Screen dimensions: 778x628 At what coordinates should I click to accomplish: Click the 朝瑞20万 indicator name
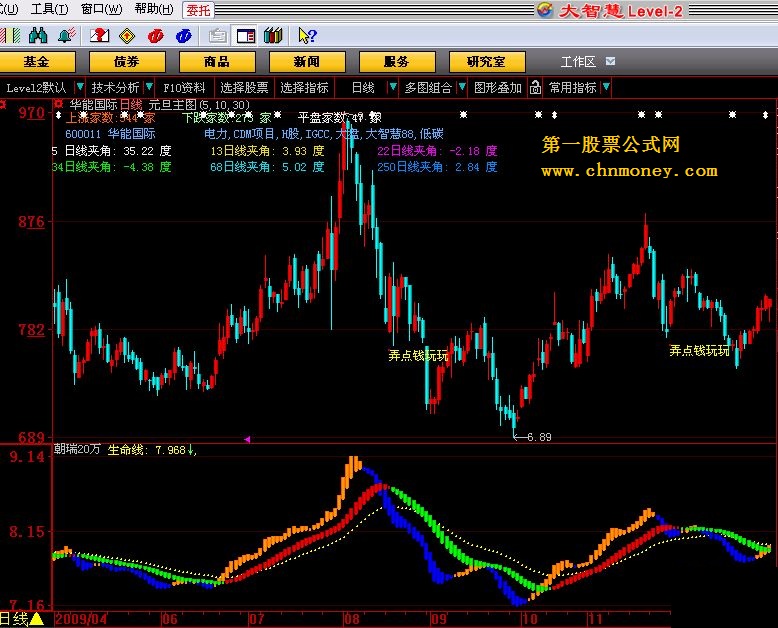[77, 449]
